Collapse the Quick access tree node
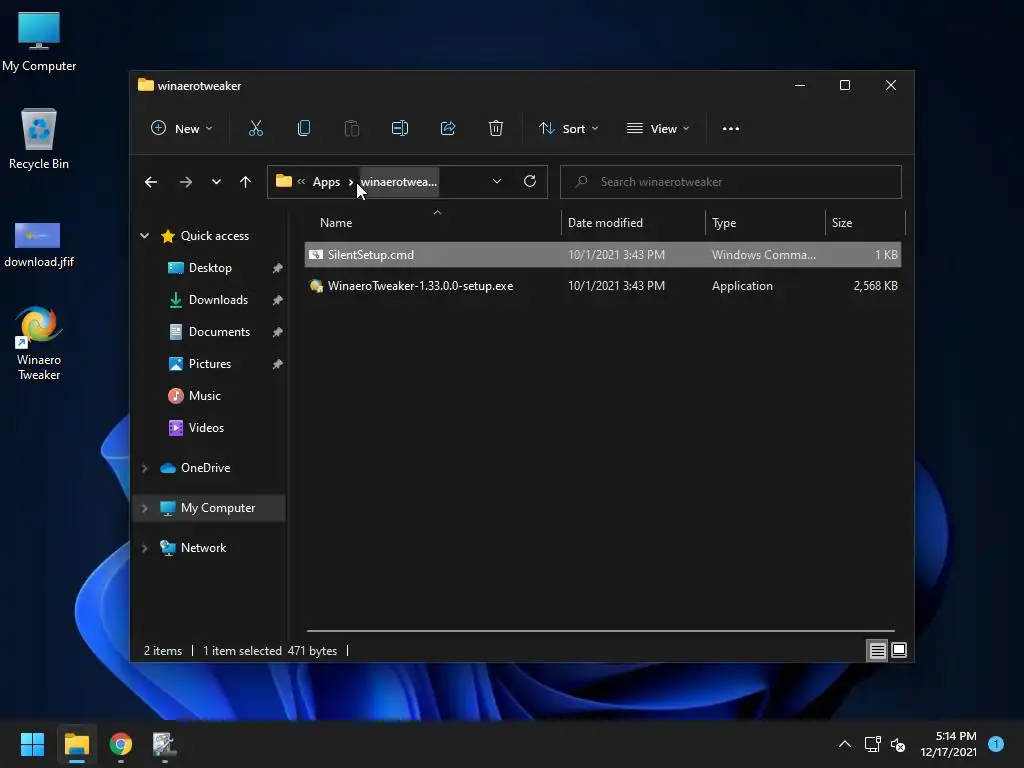The height and width of the screenshot is (768, 1024). (x=144, y=236)
